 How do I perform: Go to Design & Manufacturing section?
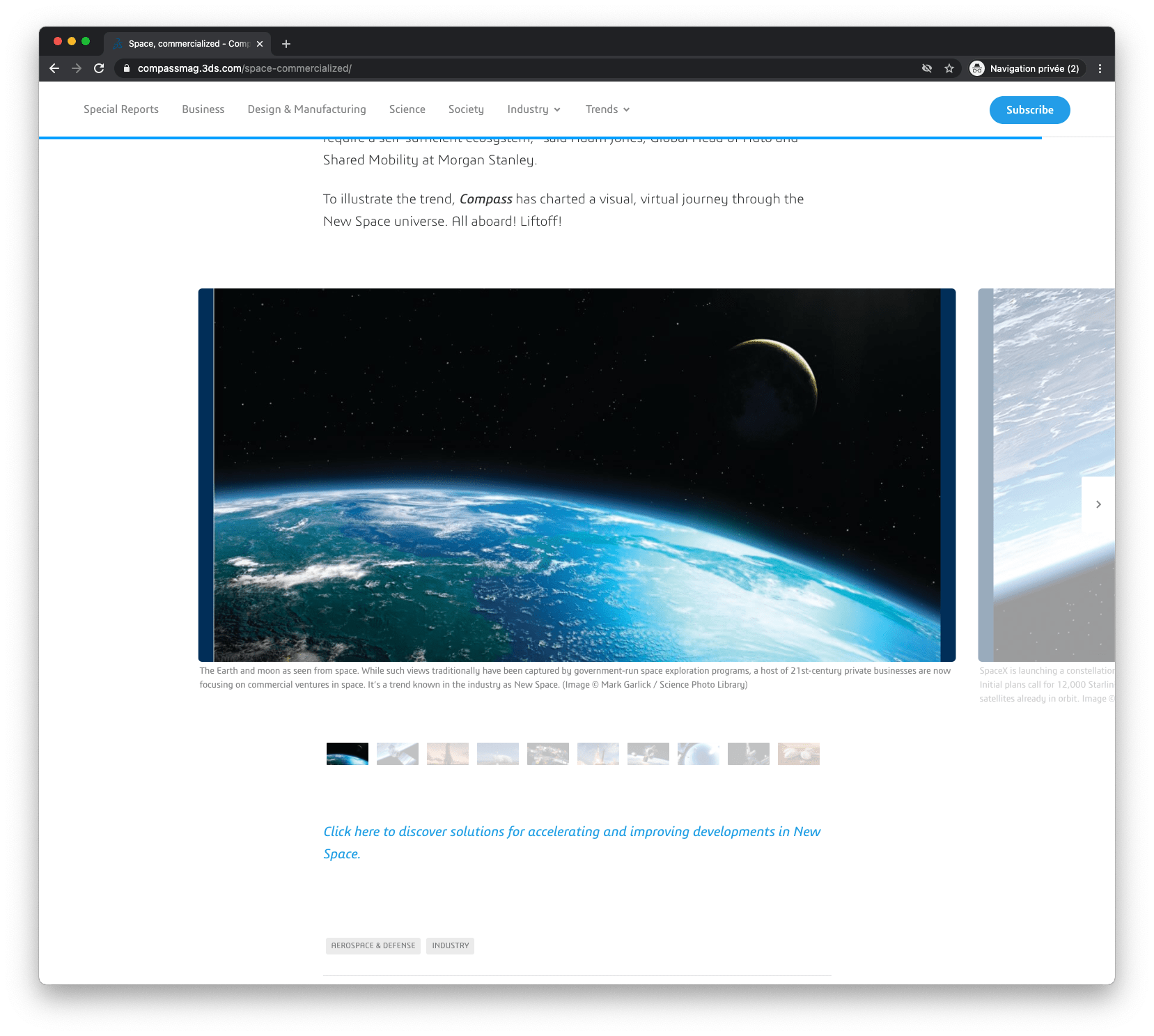point(306,109)
